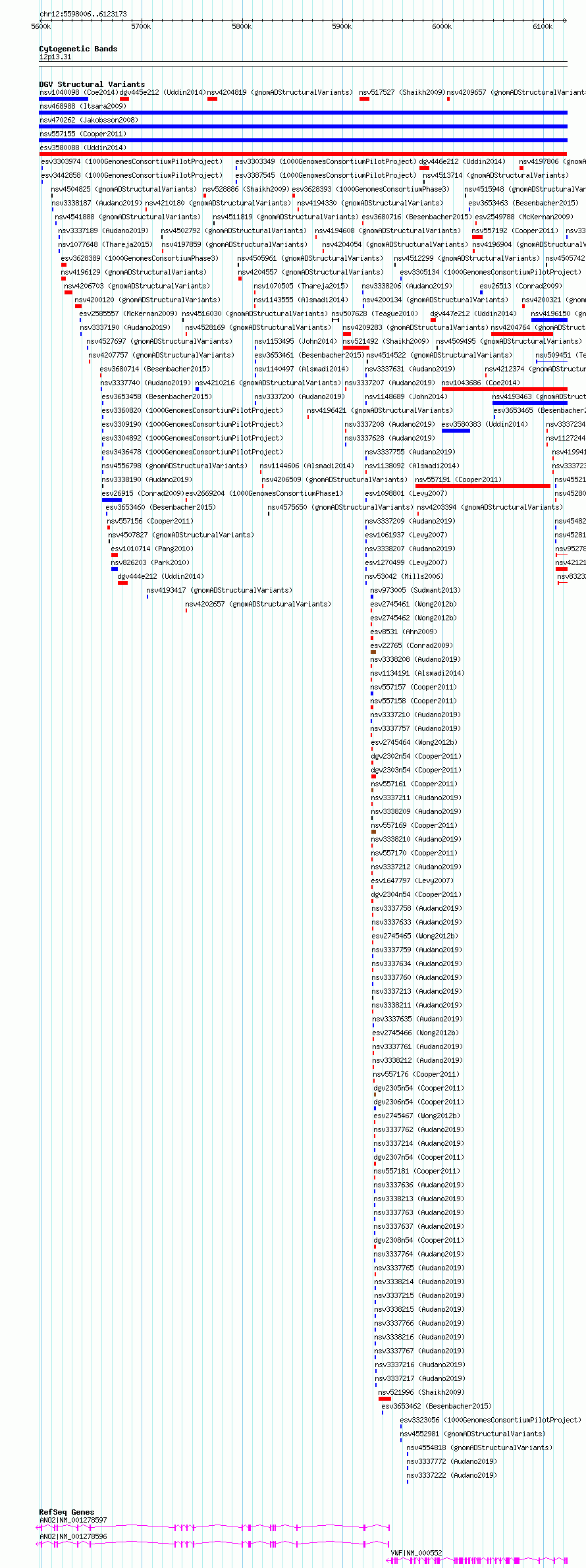586x1568 pixels.
Task: Click the 6100k ruler tick label
Action: [x=543, y=26]
